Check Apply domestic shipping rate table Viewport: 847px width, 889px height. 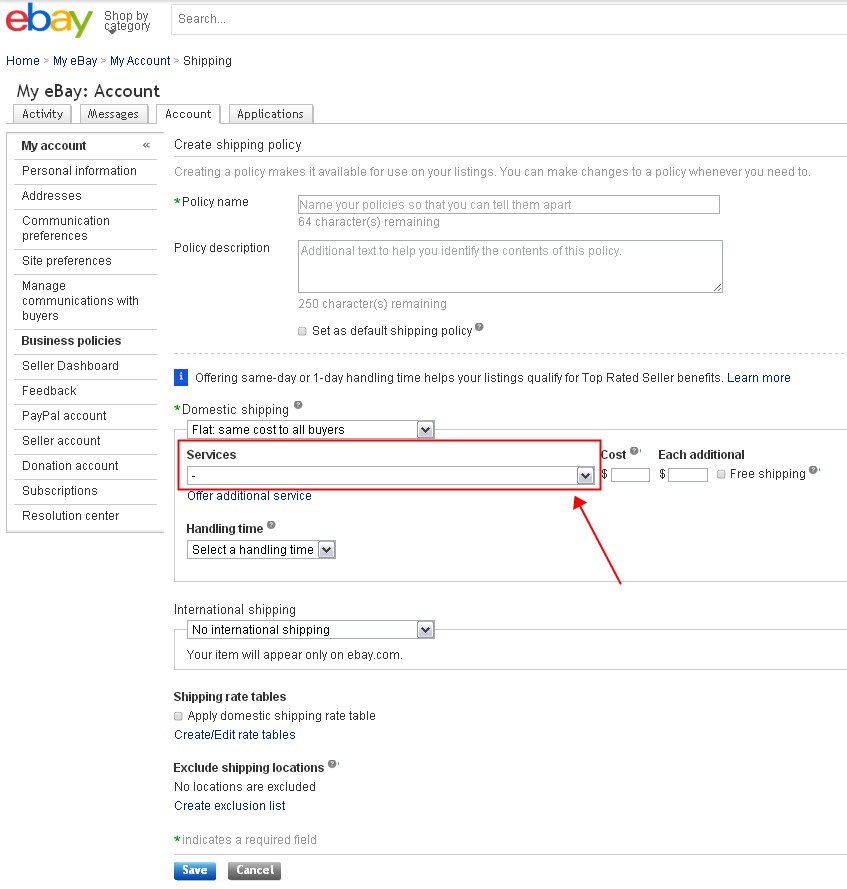coord(178,716)
